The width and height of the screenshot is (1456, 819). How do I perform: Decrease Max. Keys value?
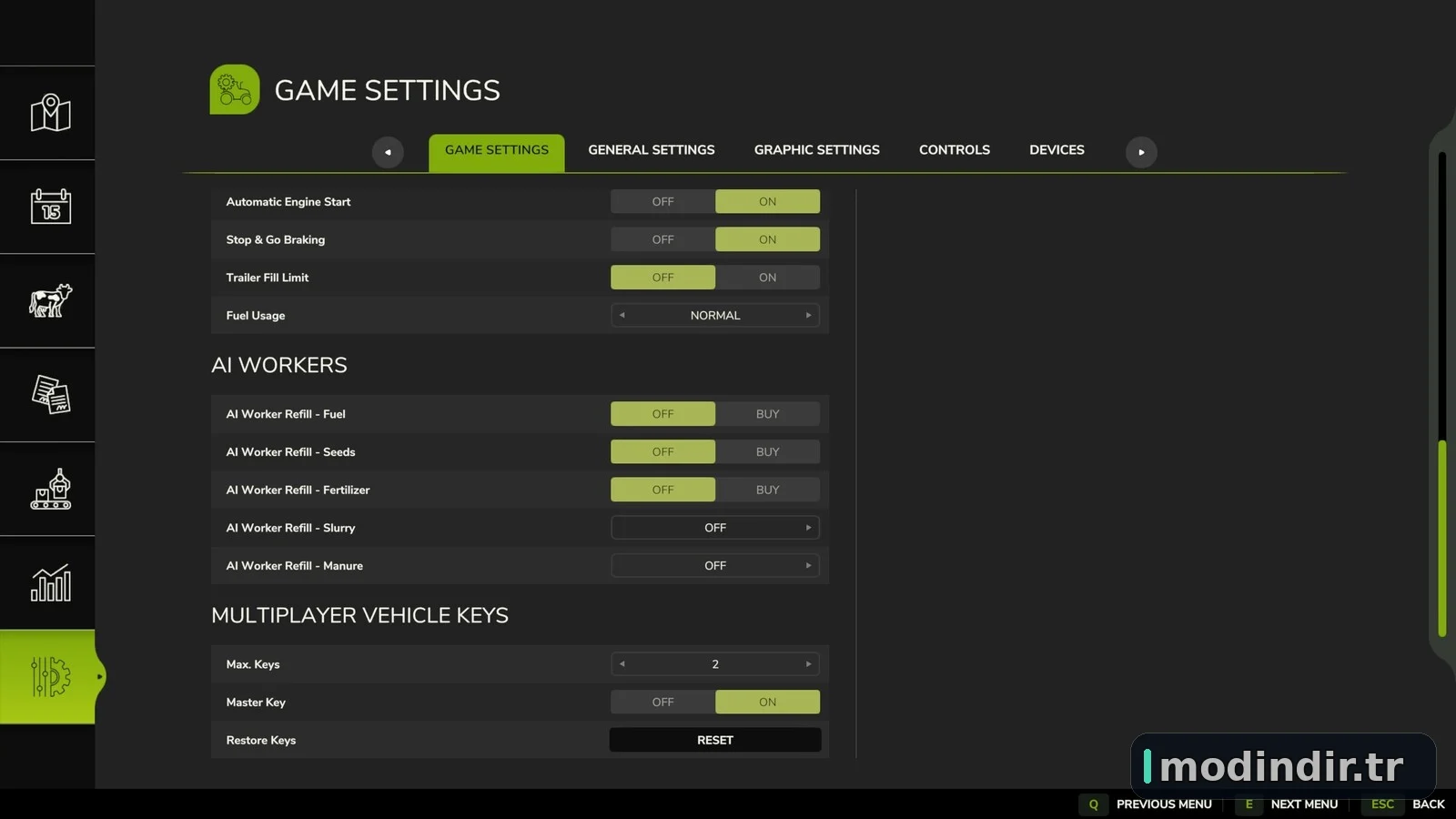pos(622,664)
